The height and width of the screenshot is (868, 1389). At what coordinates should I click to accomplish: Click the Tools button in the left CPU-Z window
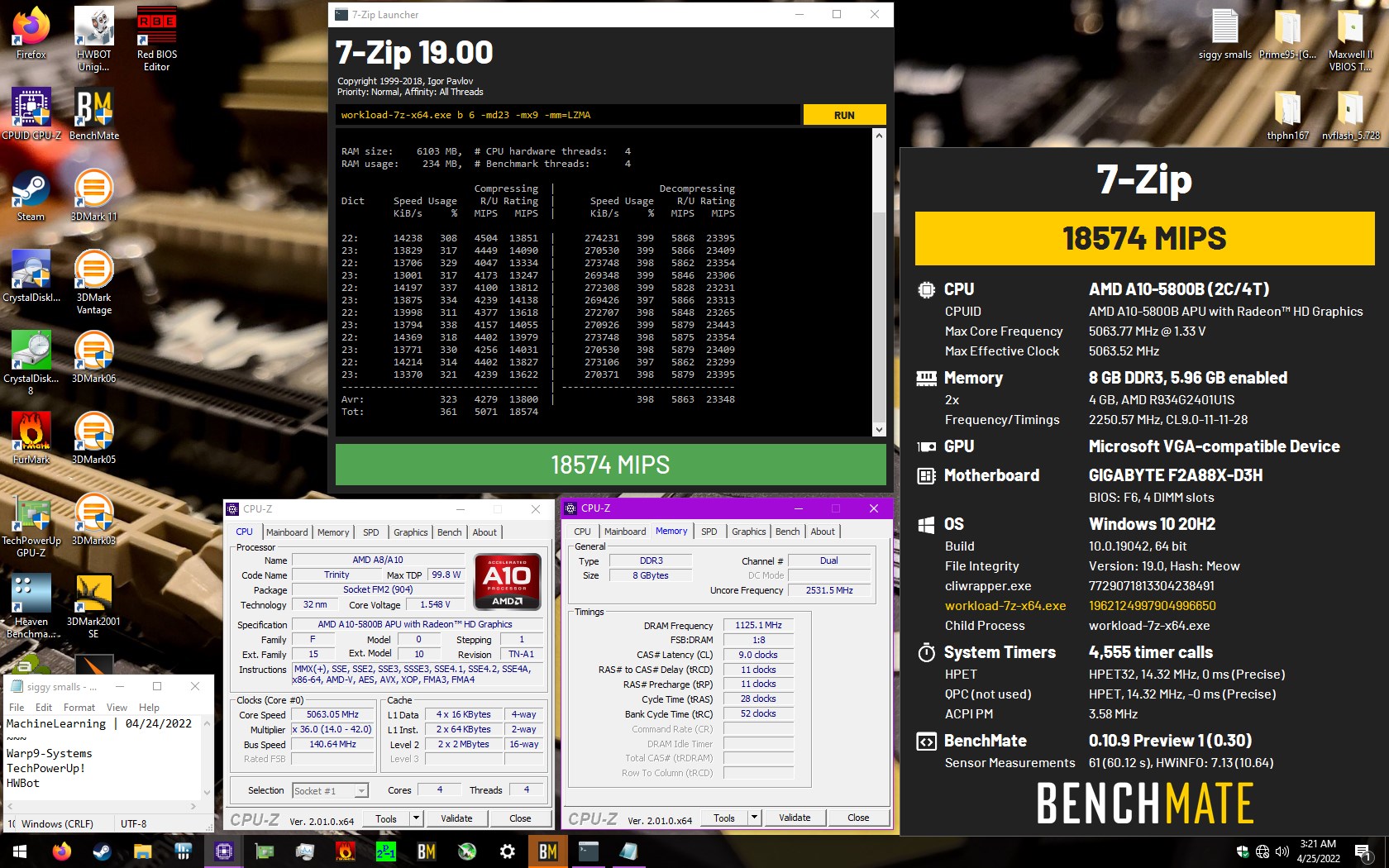coord(386,818)
